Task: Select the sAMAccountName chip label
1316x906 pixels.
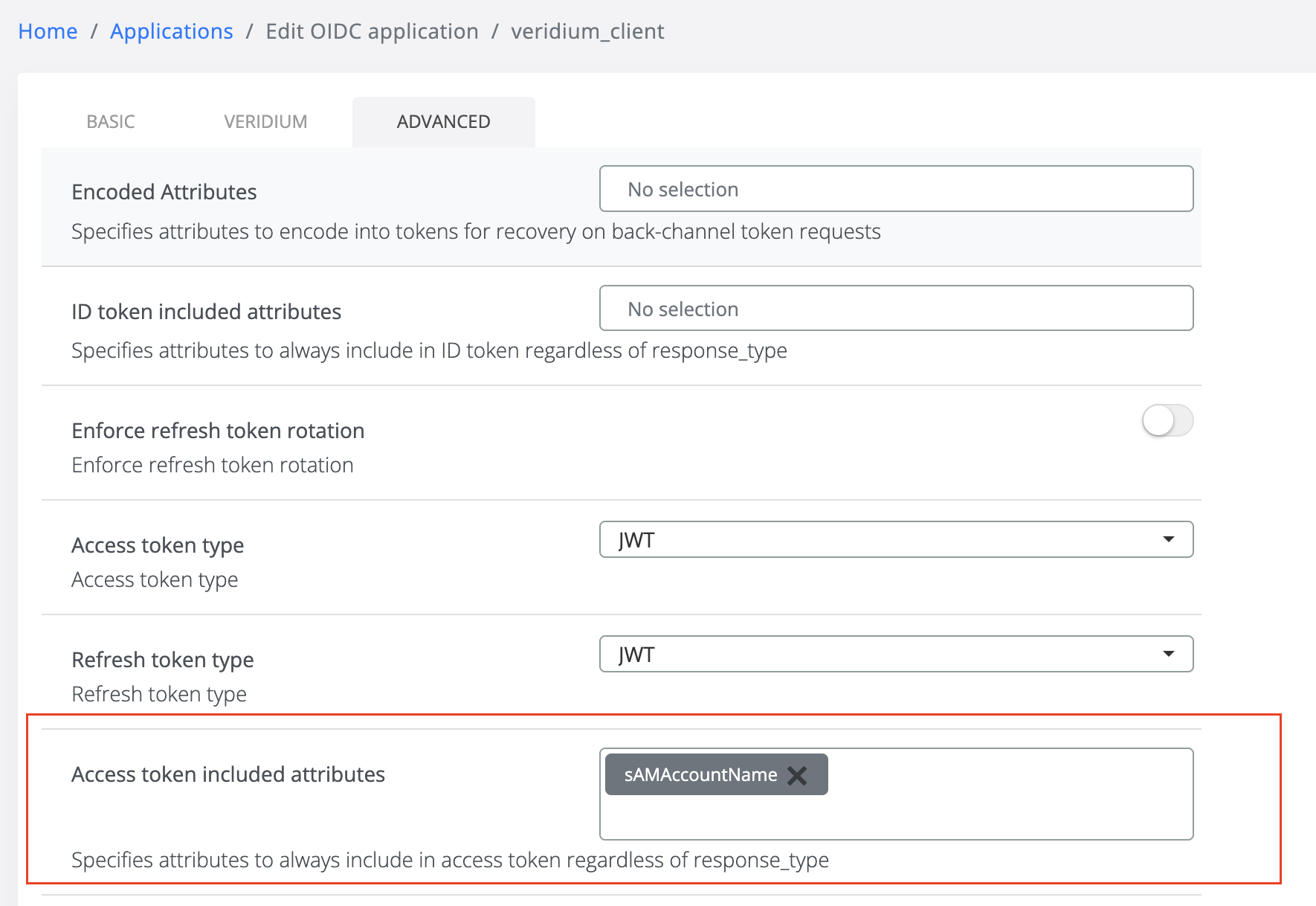Action: [x=700, y=775]
